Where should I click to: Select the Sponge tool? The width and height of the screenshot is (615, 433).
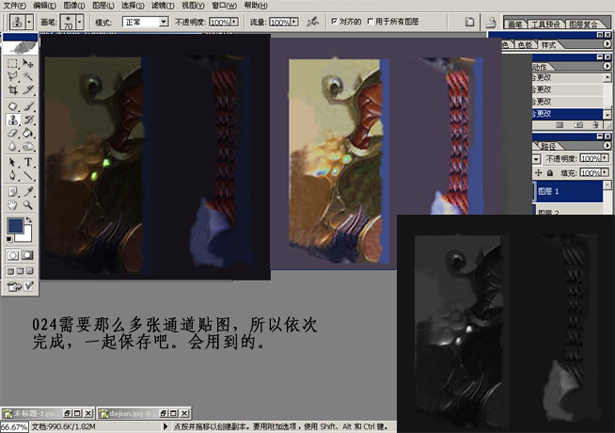point(27,146)
